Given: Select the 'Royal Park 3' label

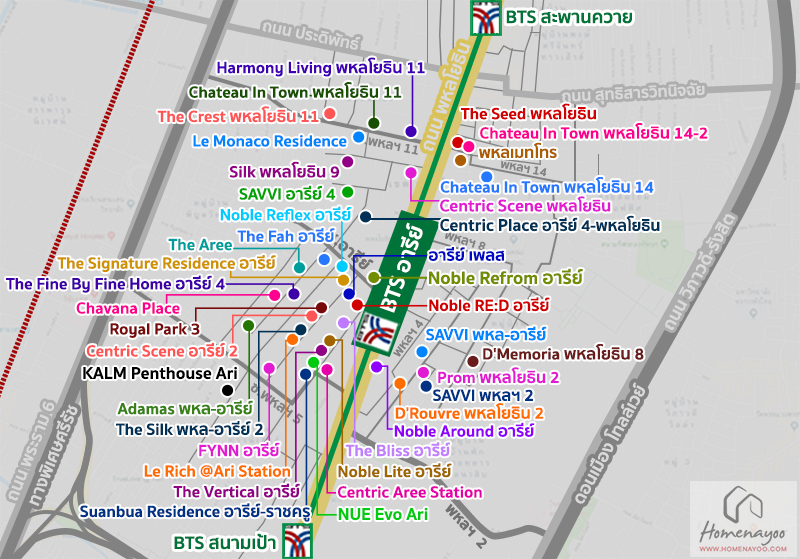Looking at the screenshot, I should click(154, 329).
